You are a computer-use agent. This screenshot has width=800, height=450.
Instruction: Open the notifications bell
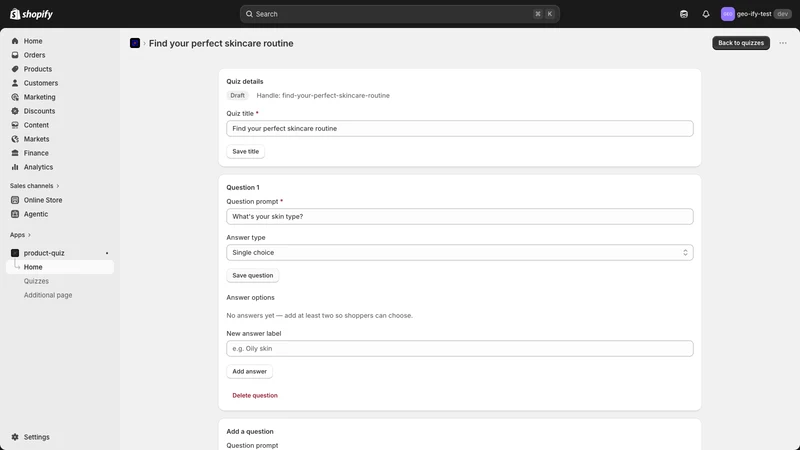coord(706,14)
